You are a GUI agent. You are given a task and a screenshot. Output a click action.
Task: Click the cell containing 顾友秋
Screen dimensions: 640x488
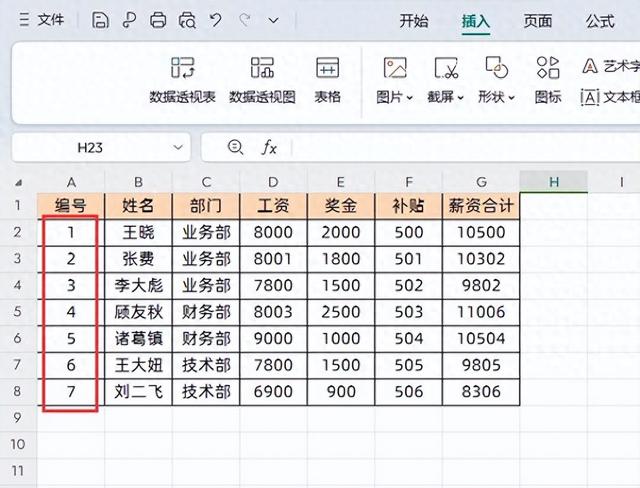tap(138, 312)
